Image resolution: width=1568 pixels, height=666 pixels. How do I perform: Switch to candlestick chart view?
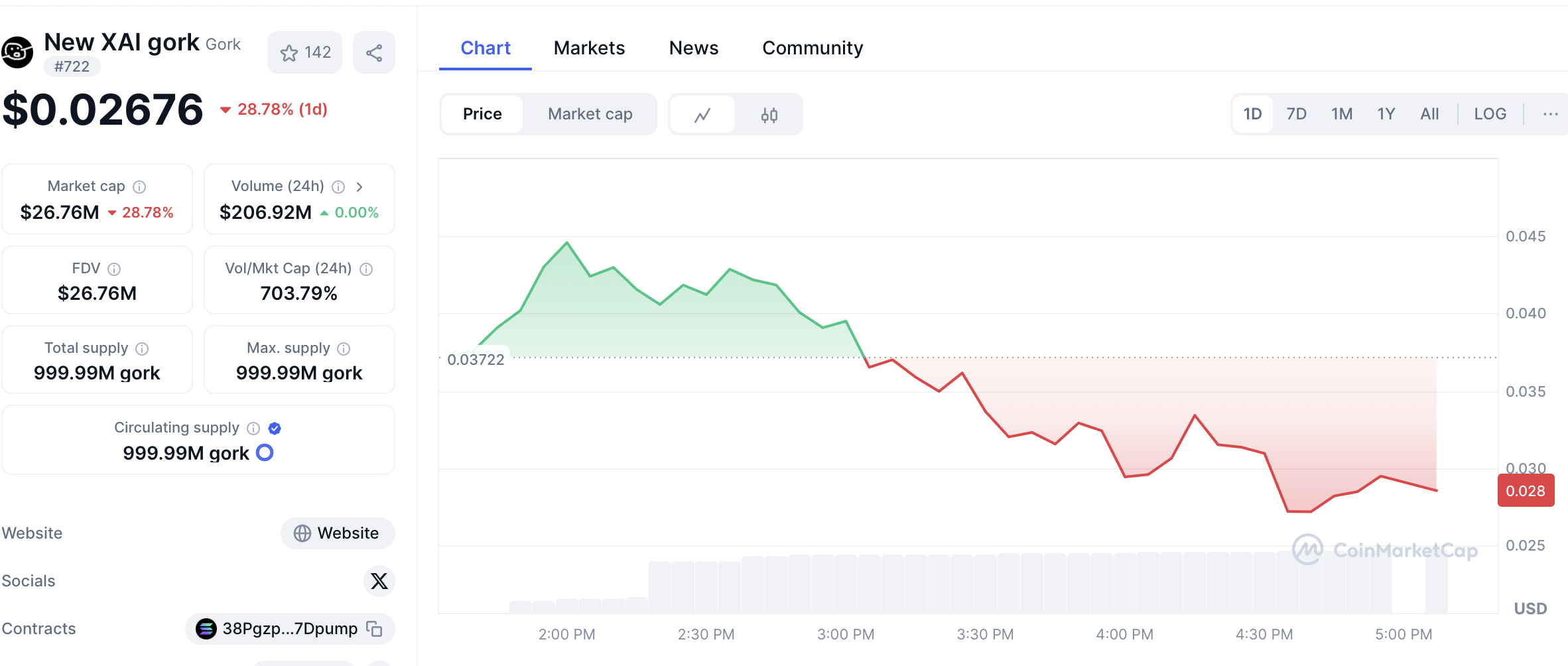(x=769, y=115)
